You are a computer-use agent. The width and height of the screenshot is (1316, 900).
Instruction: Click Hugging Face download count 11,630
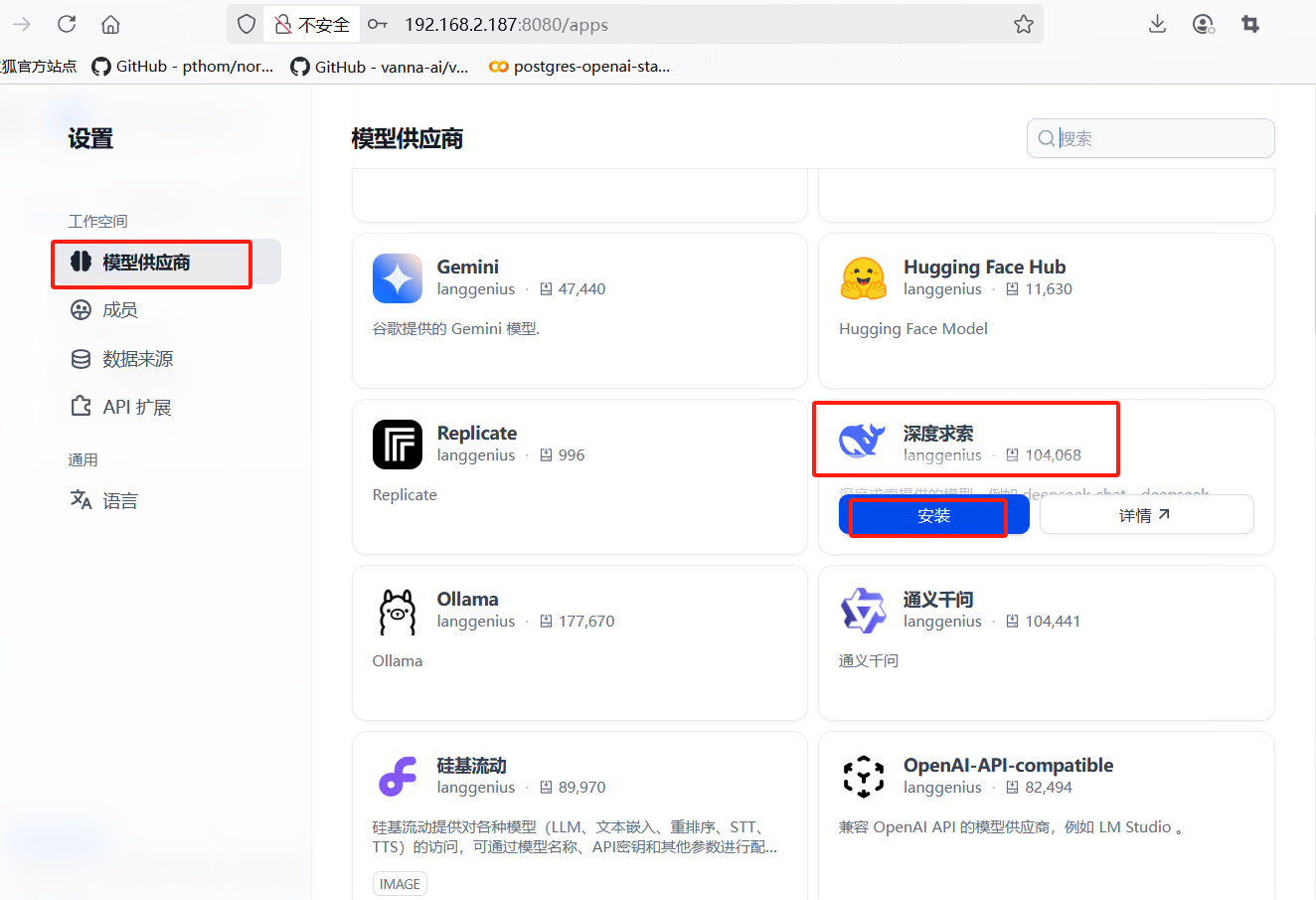(x=1049, y=289)
